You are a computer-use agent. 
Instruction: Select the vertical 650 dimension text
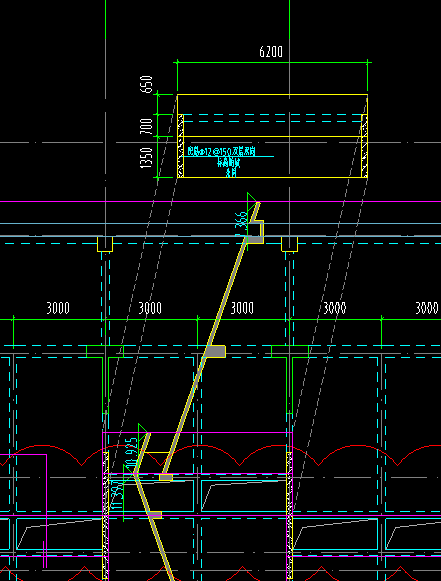(x=147, y=84)
